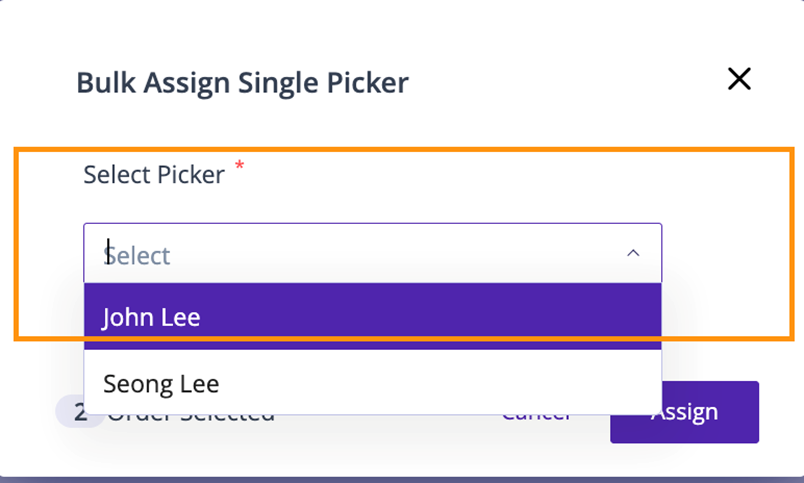
Task: Click the Bulk Assign Single Picker heading
Action: click(x=242, y=82)
